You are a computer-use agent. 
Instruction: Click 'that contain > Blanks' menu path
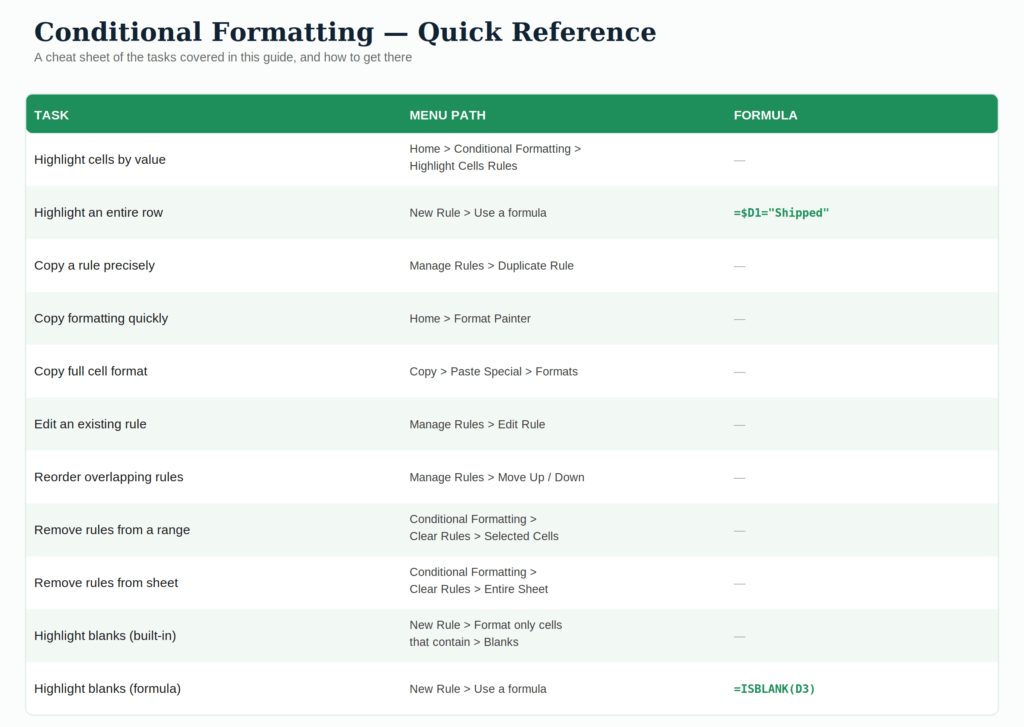pyautogui.click(x=464, y=642)
